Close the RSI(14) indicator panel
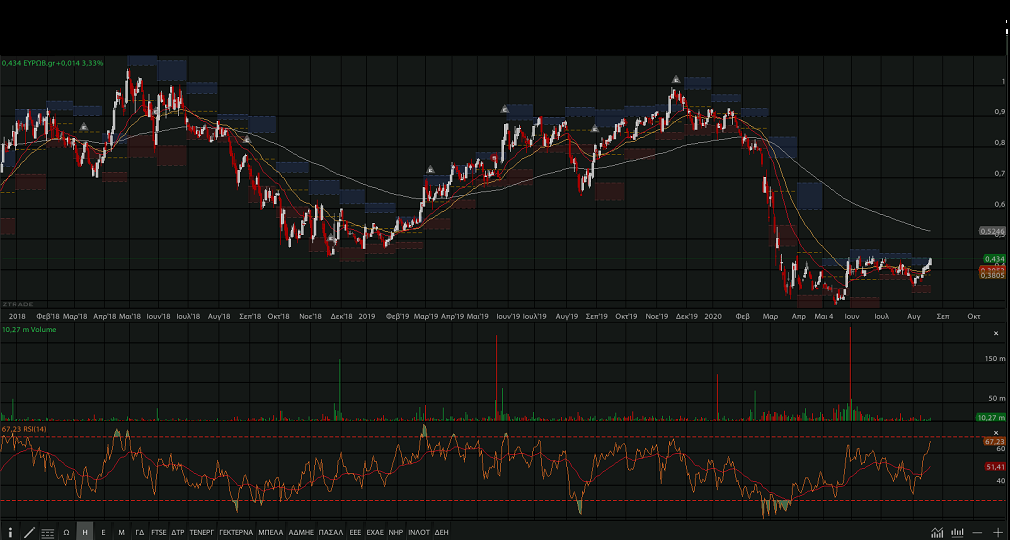The image size is (1010, 540). tap(995, 431)
